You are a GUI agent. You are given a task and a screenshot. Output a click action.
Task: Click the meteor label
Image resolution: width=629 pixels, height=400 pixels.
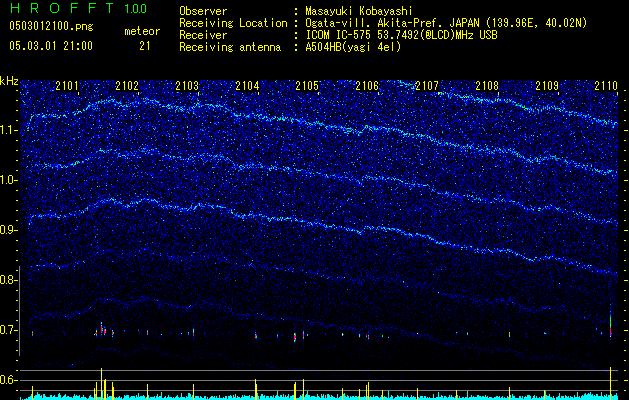(141, 31)
